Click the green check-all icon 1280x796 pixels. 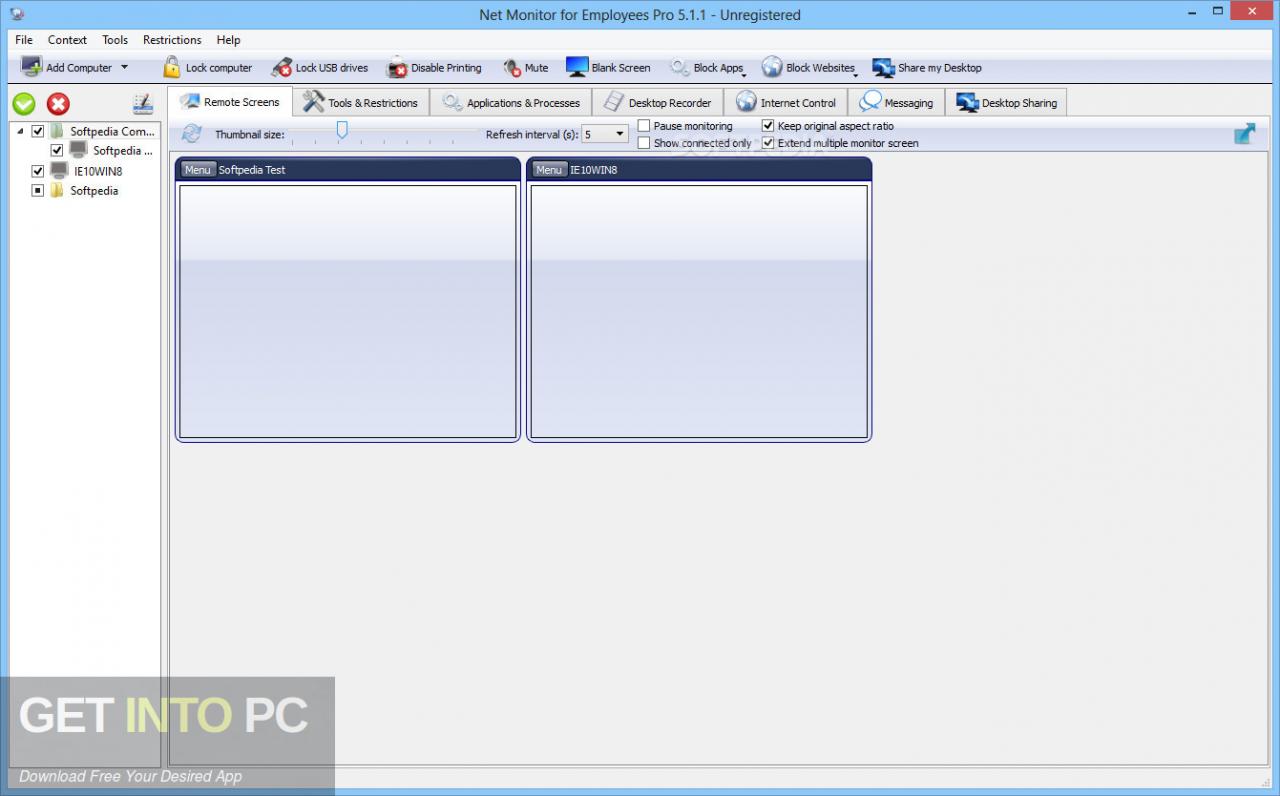pos(24,103)
